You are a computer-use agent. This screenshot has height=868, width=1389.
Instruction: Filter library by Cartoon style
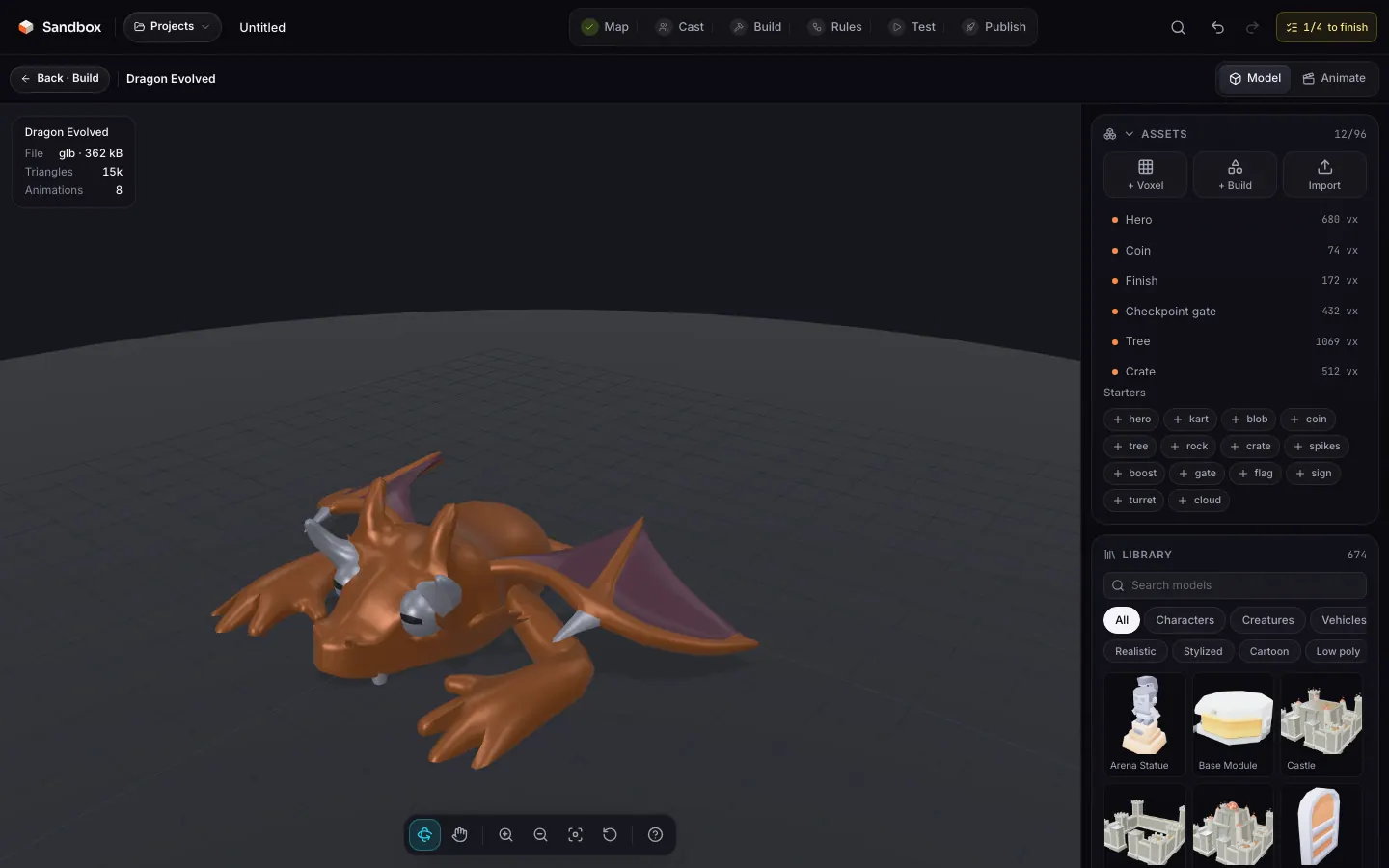[x=1269, y=652]
